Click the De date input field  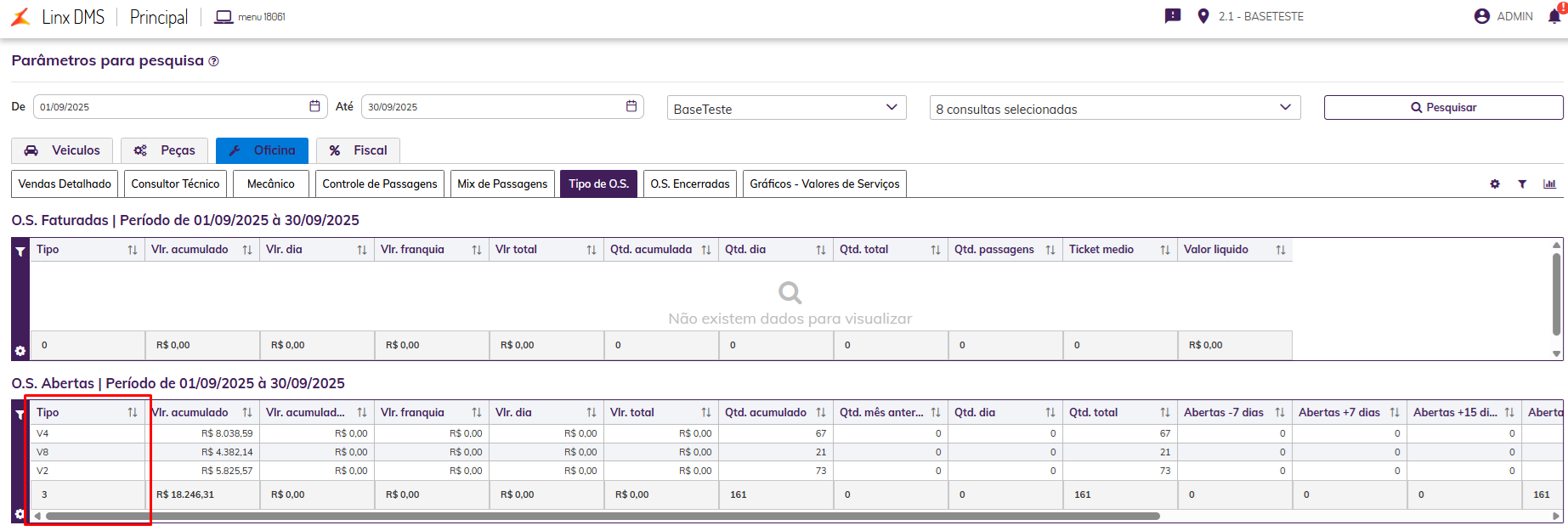point(170,107)
